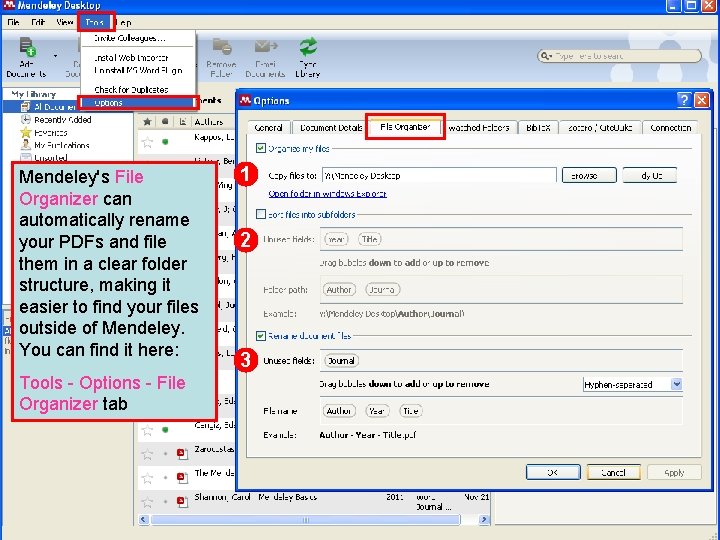Choose Invite Colleagues from Tools menu

(x=129, y=38)
